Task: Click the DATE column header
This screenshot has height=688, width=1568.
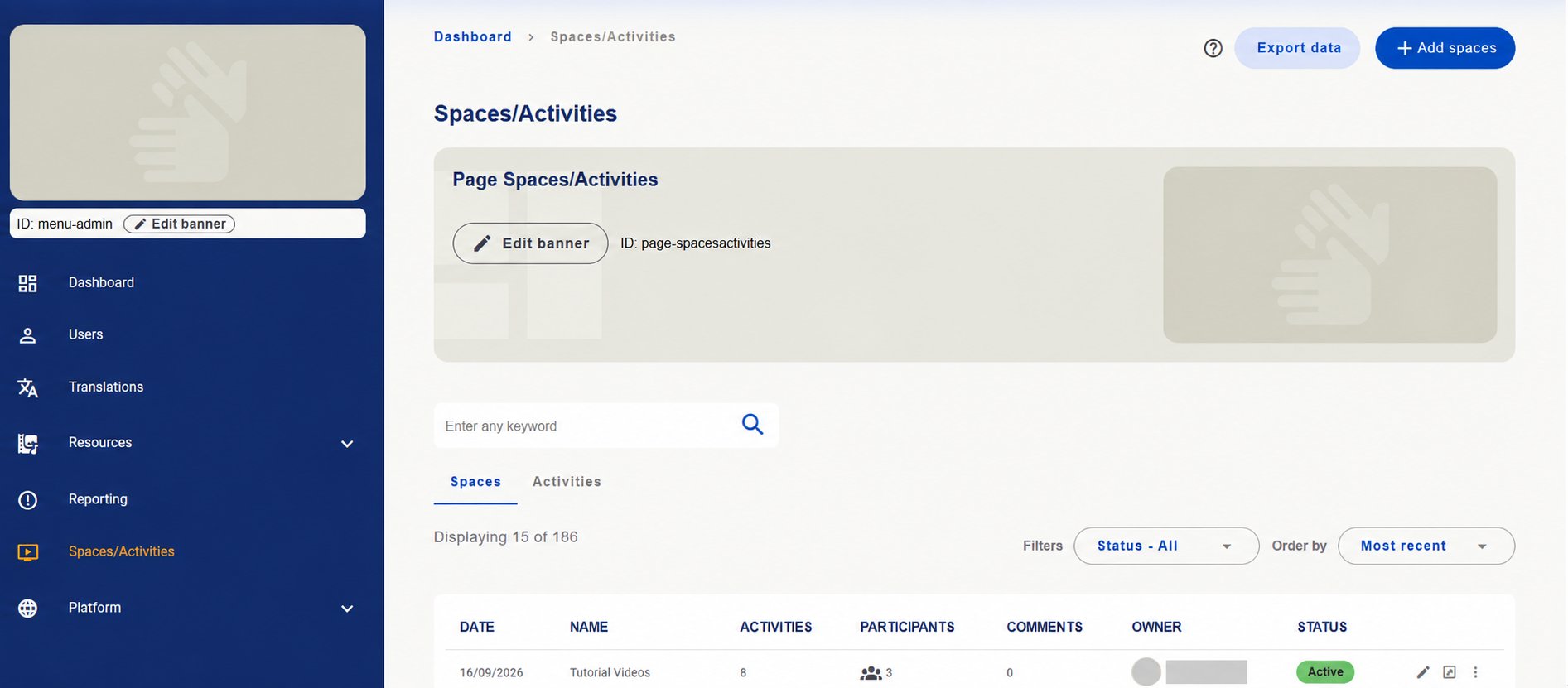Action: pyautogui.click(x=477, y=627)
